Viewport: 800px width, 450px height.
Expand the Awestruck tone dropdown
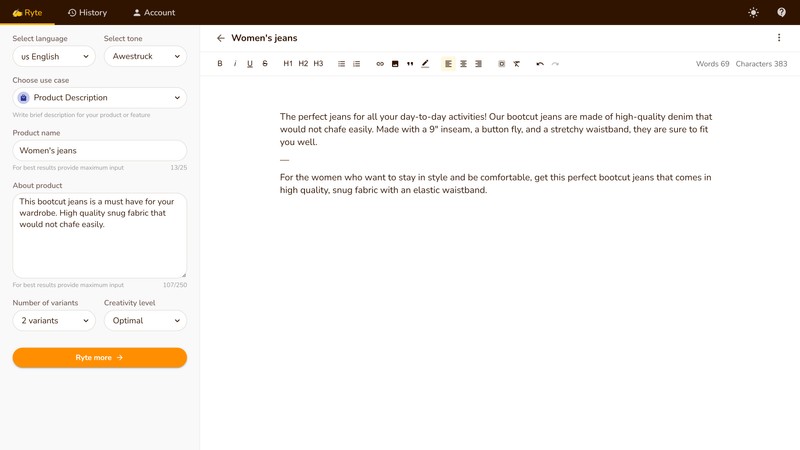coord(145,57)
